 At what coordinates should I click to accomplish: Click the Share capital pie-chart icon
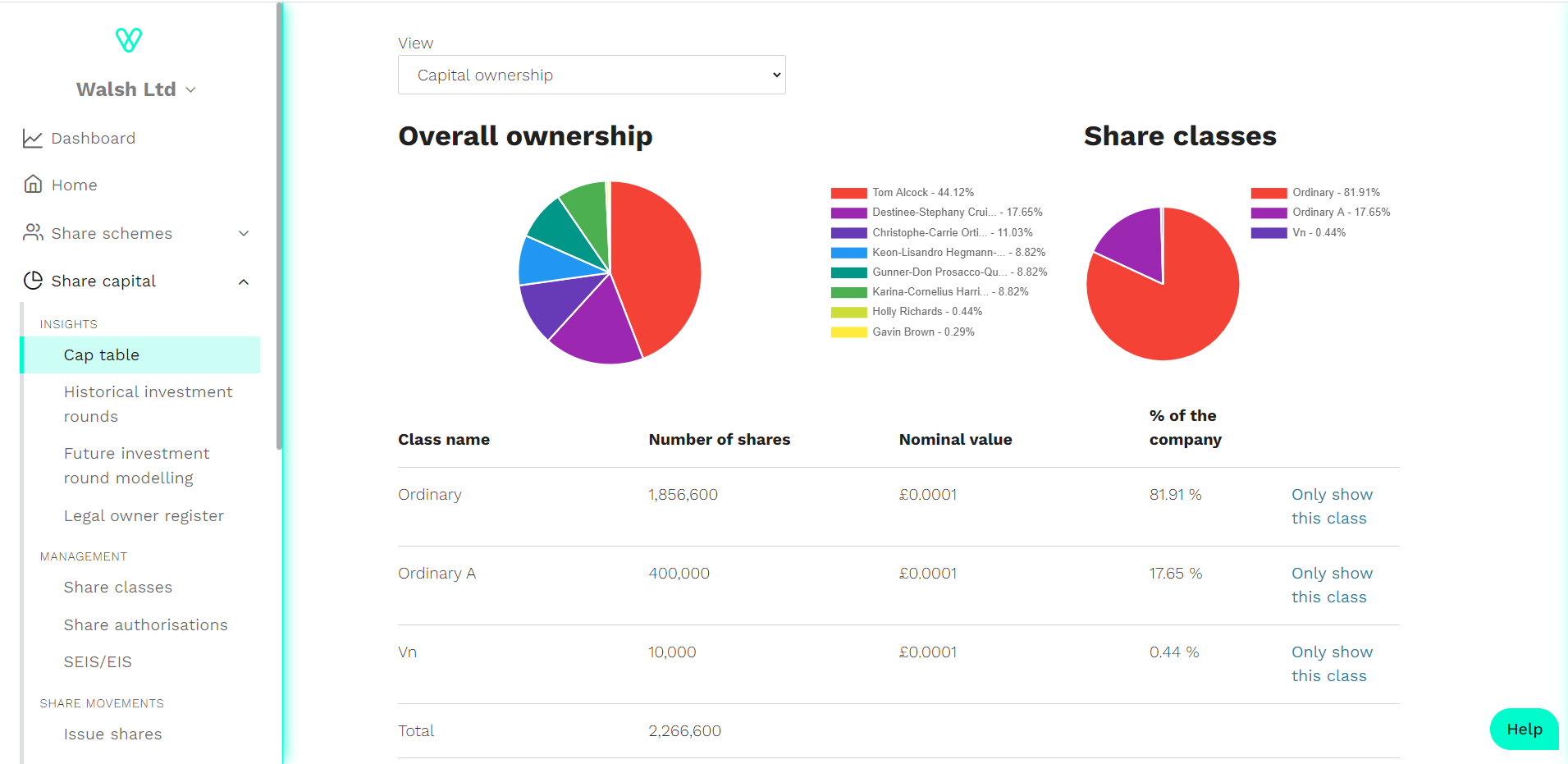33,280
